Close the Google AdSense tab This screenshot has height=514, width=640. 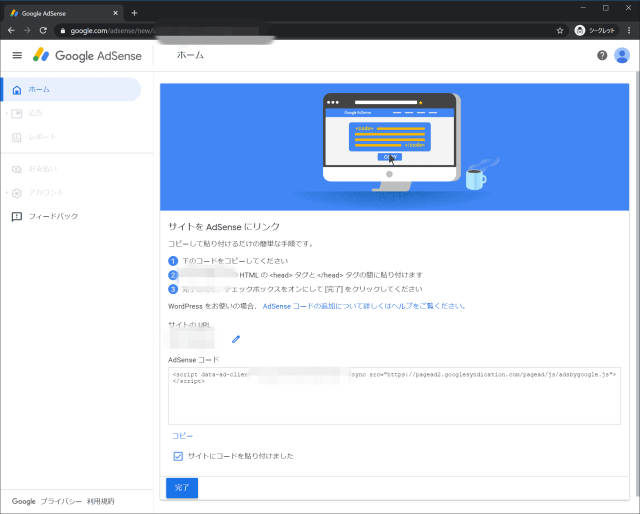(x=116, y=13)
